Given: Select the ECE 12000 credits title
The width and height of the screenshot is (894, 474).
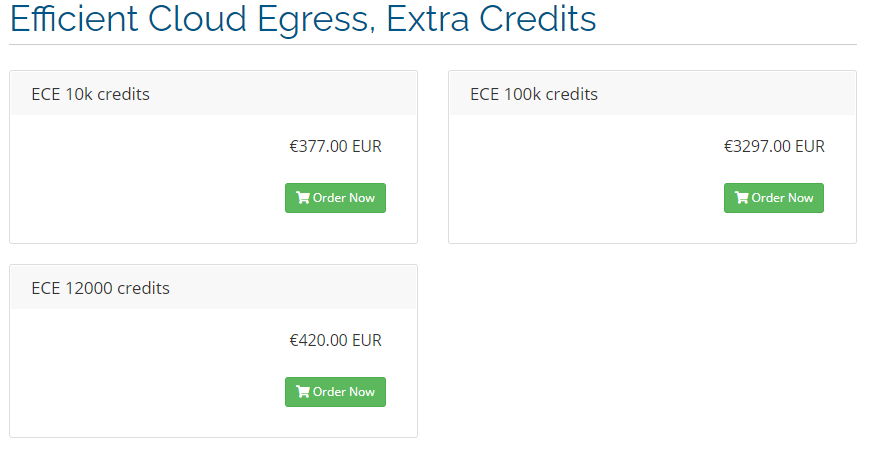Looking at the screenshot, I should tap(100, 288).
